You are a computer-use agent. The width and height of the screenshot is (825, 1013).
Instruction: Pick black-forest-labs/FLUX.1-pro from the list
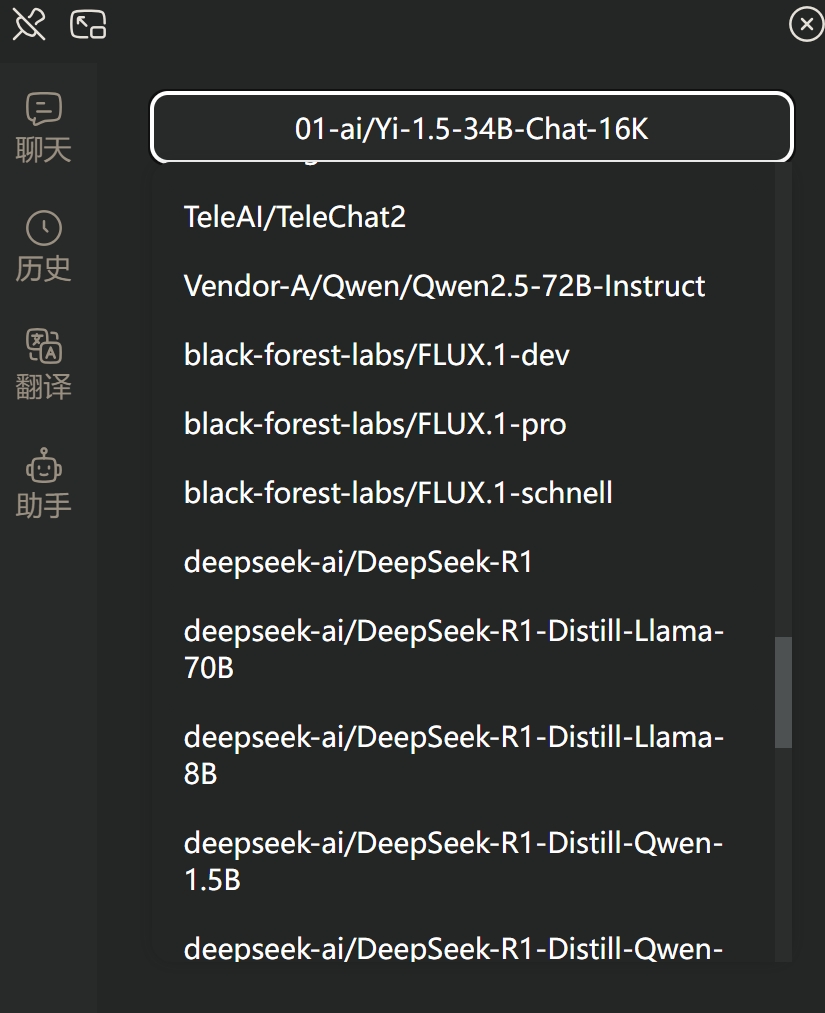click(x=463, y=424)
